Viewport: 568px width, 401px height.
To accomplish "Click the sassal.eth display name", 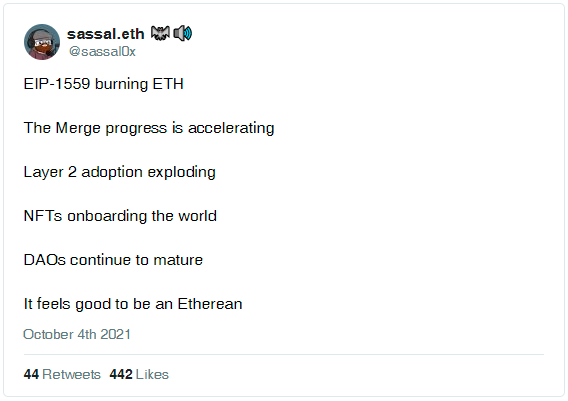I will 106,34.
